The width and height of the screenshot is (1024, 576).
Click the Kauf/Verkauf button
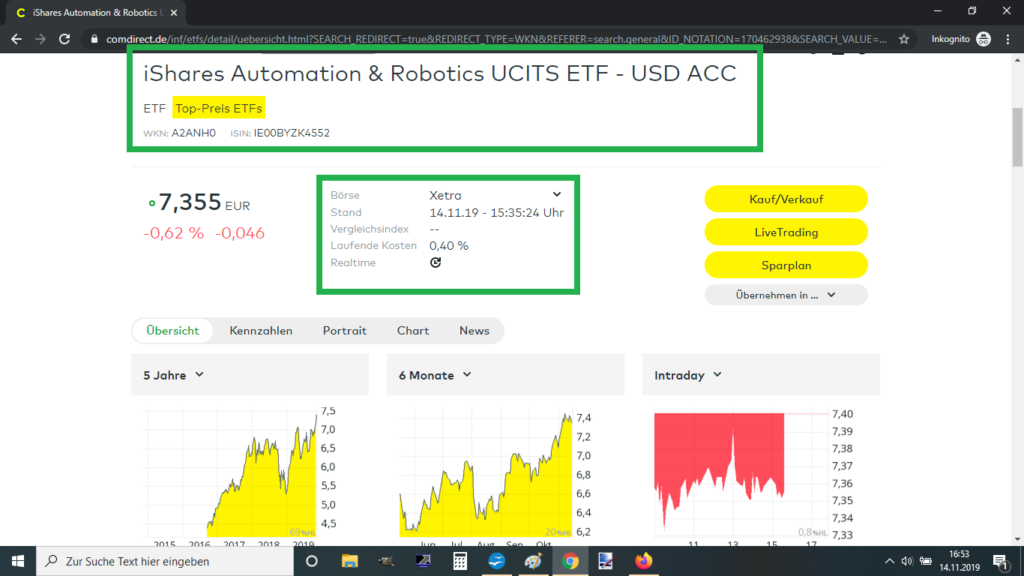coord(786,199)
